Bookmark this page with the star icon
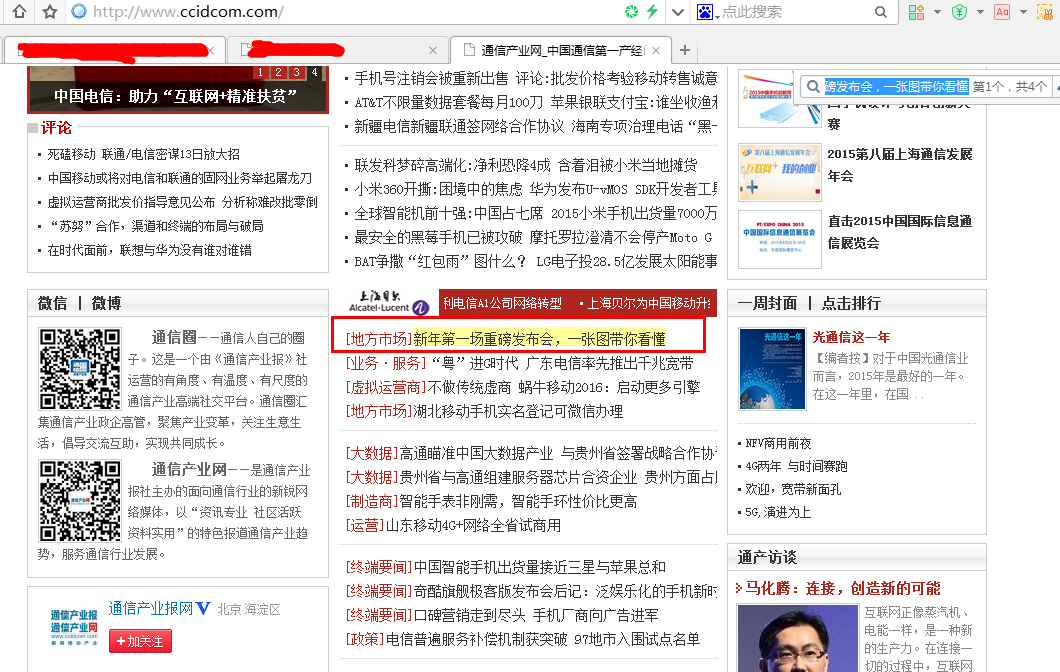The image size is (1060, 672). [x=50, y=11]
